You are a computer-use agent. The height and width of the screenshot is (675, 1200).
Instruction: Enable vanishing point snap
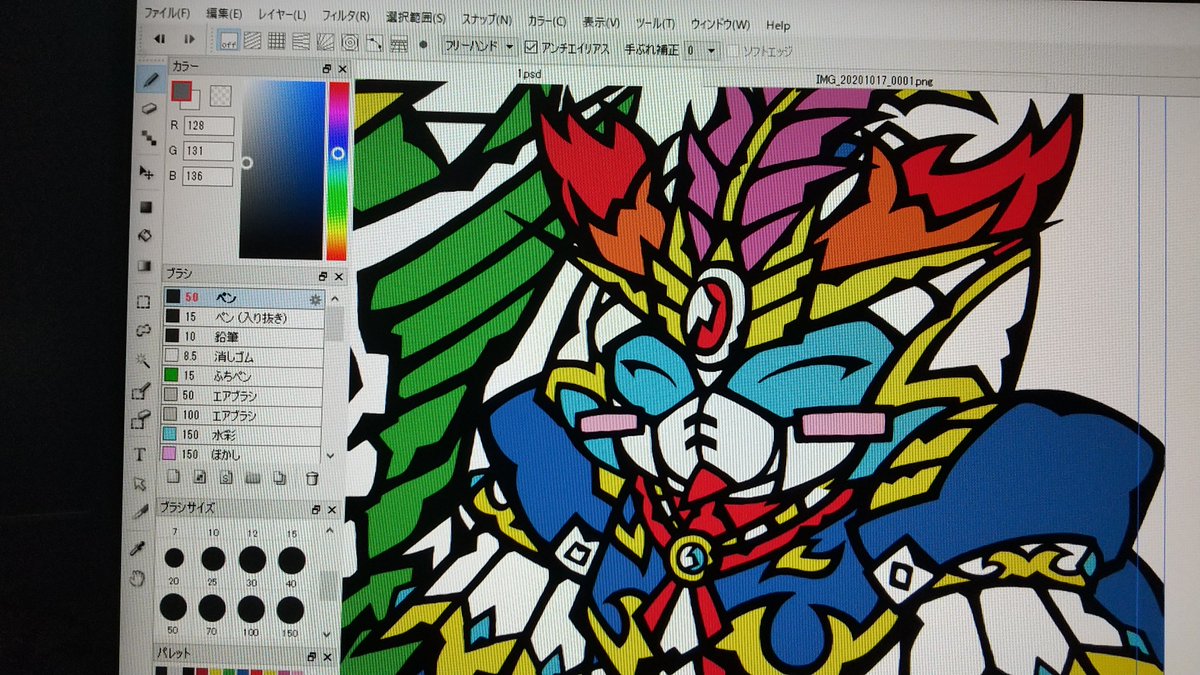coord(301,42)
